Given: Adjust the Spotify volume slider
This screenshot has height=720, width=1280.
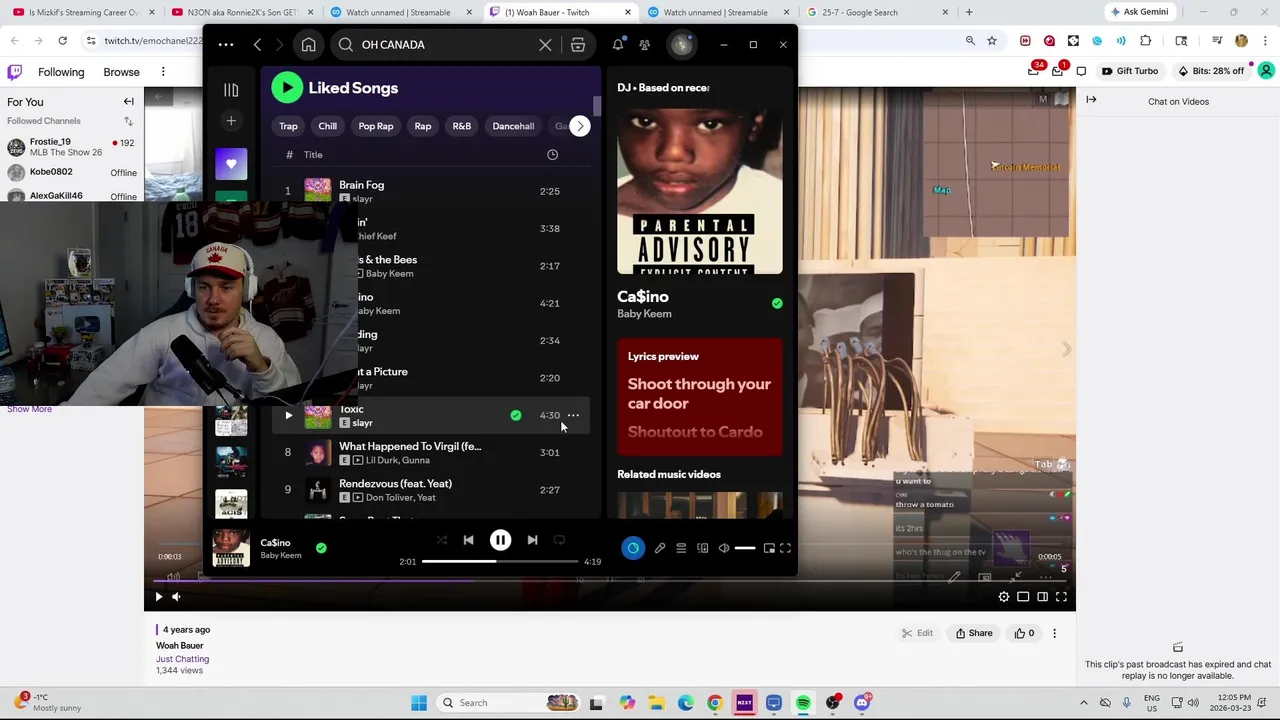Looking at the screenshot, I should [x=745, y=548].
